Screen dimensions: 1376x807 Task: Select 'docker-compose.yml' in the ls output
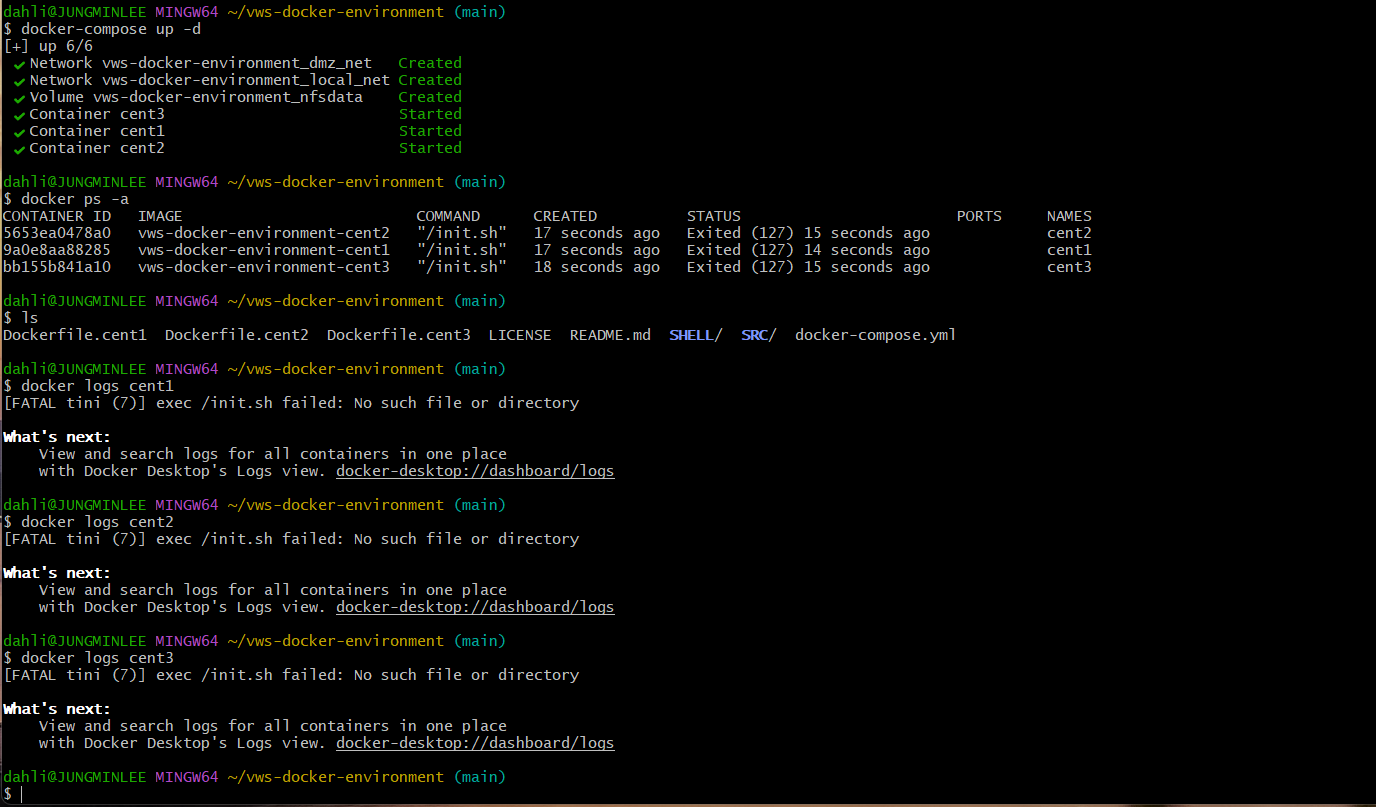(876, 335)
